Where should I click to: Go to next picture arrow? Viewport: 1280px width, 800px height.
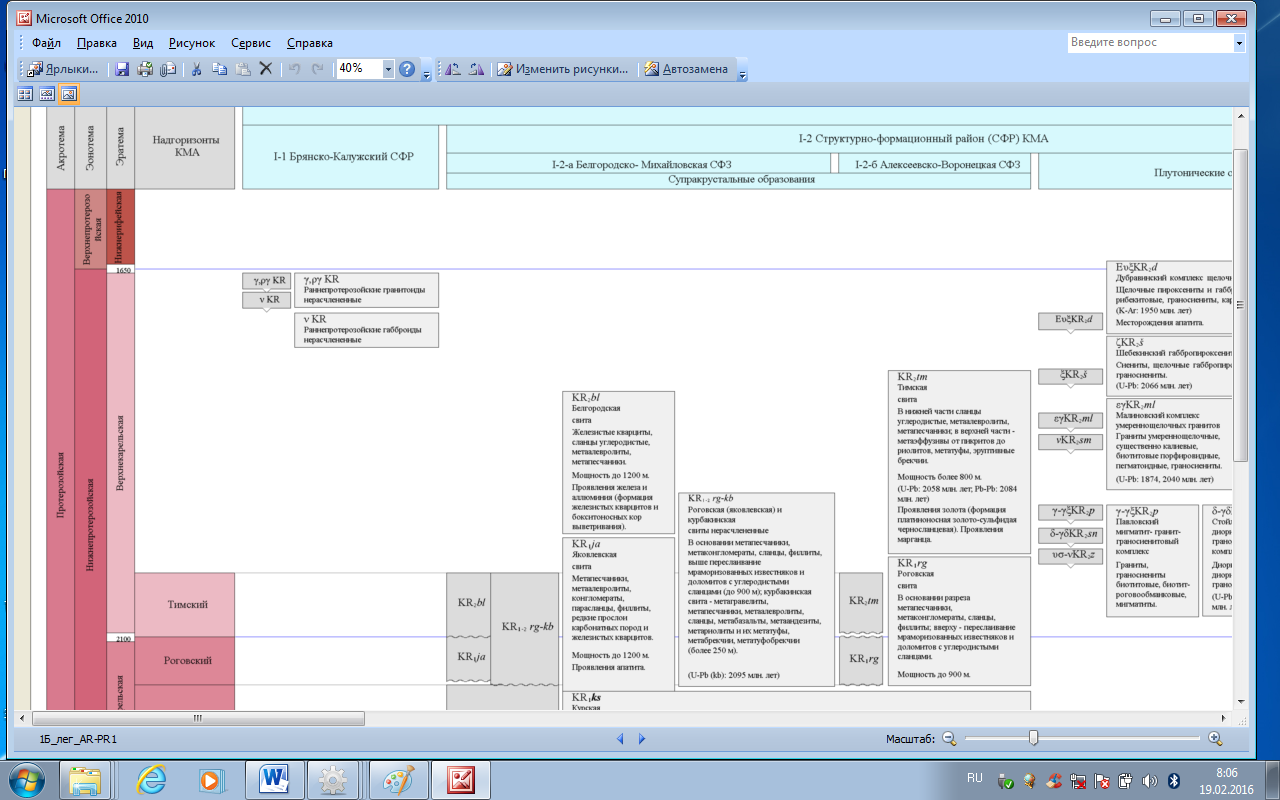(642, 739)
